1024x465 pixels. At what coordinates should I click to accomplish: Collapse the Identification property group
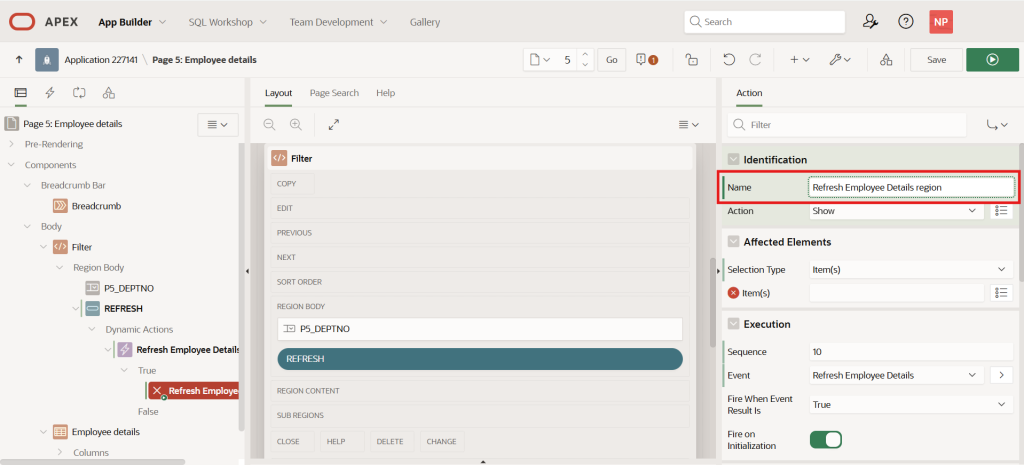pyautogui.click(x=734, y=159)
